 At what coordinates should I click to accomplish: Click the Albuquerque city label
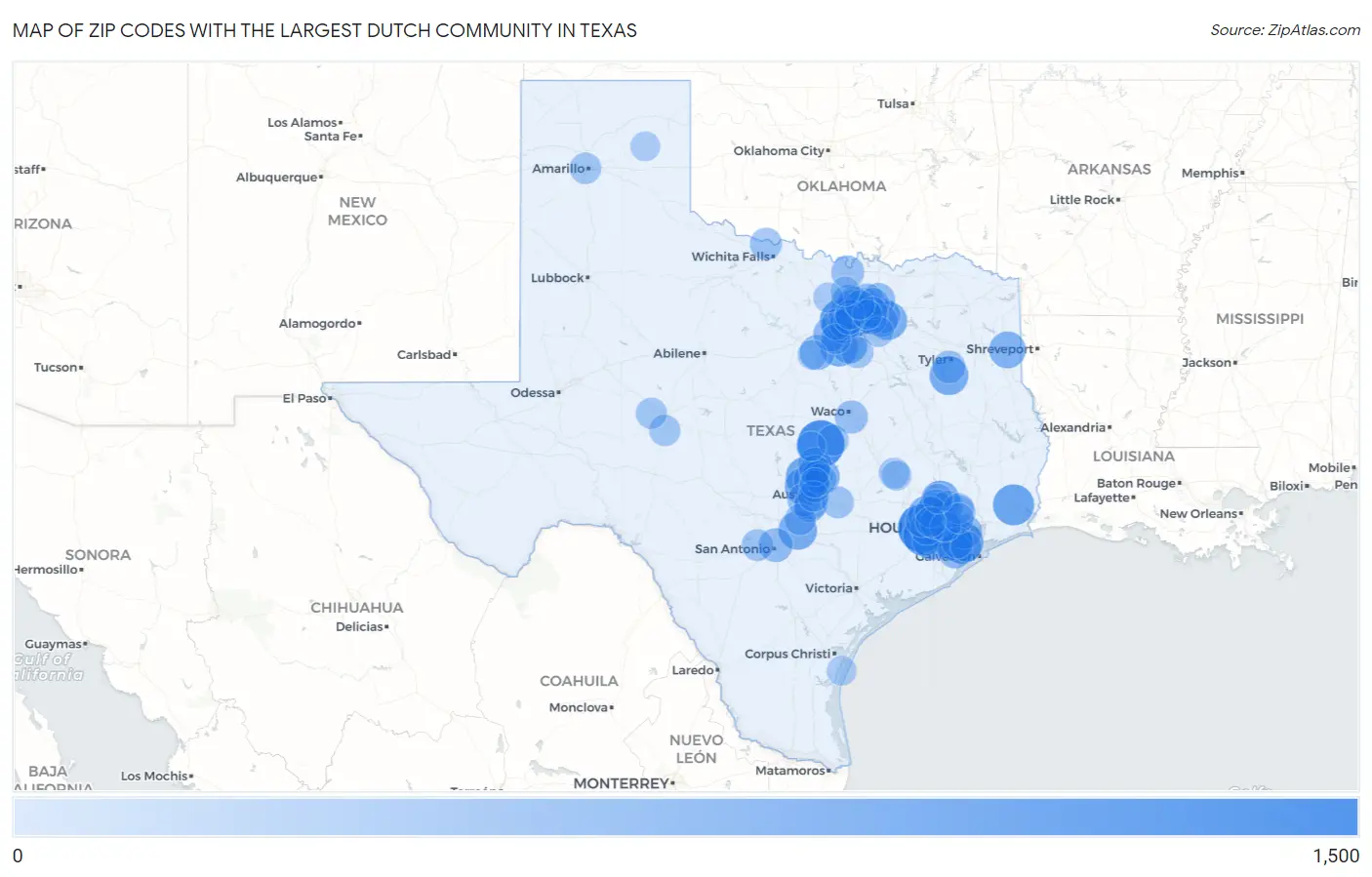277,177
